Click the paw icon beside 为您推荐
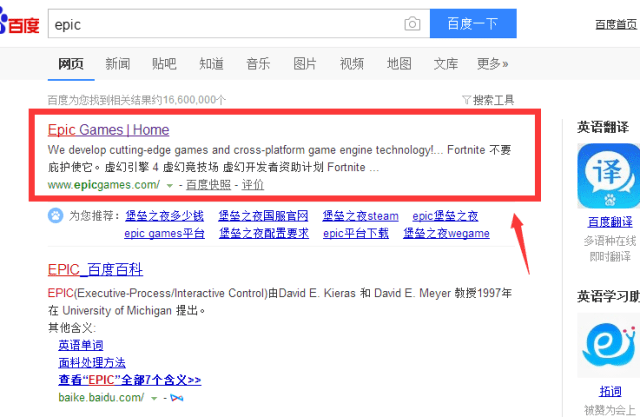The image size is (640, 417). [55, 216]
